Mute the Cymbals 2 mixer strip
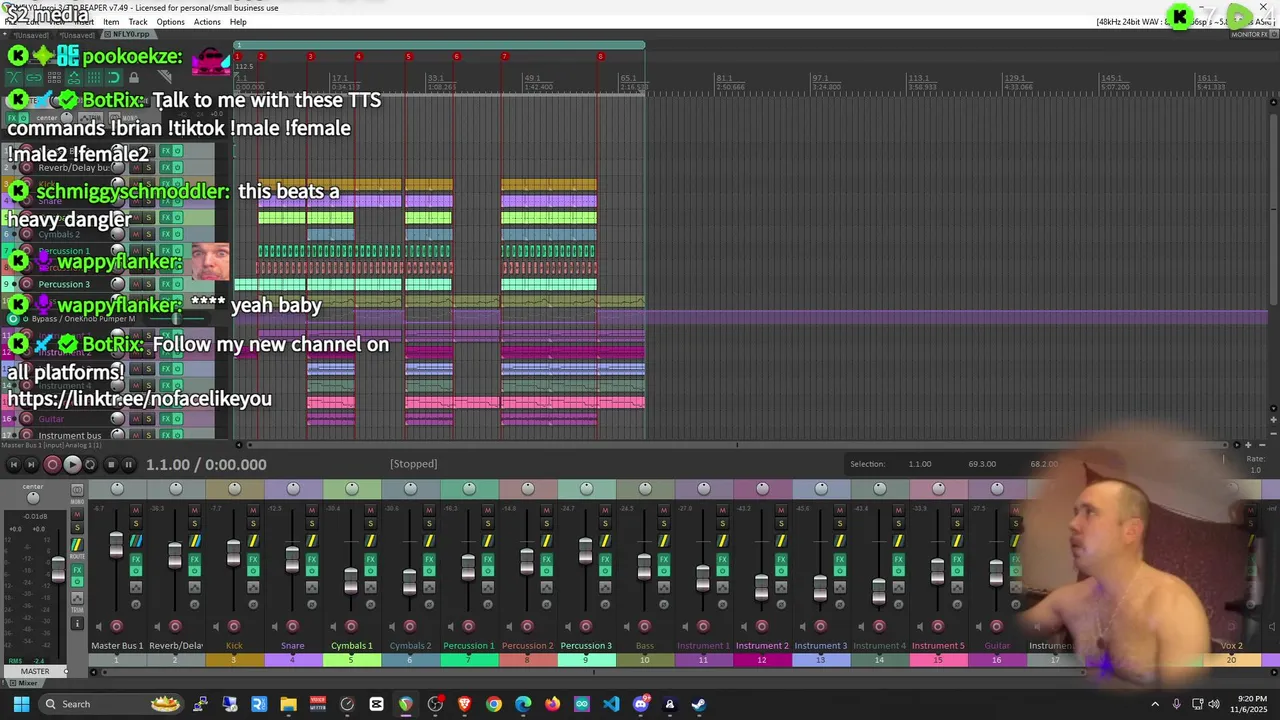 point(429,510)
